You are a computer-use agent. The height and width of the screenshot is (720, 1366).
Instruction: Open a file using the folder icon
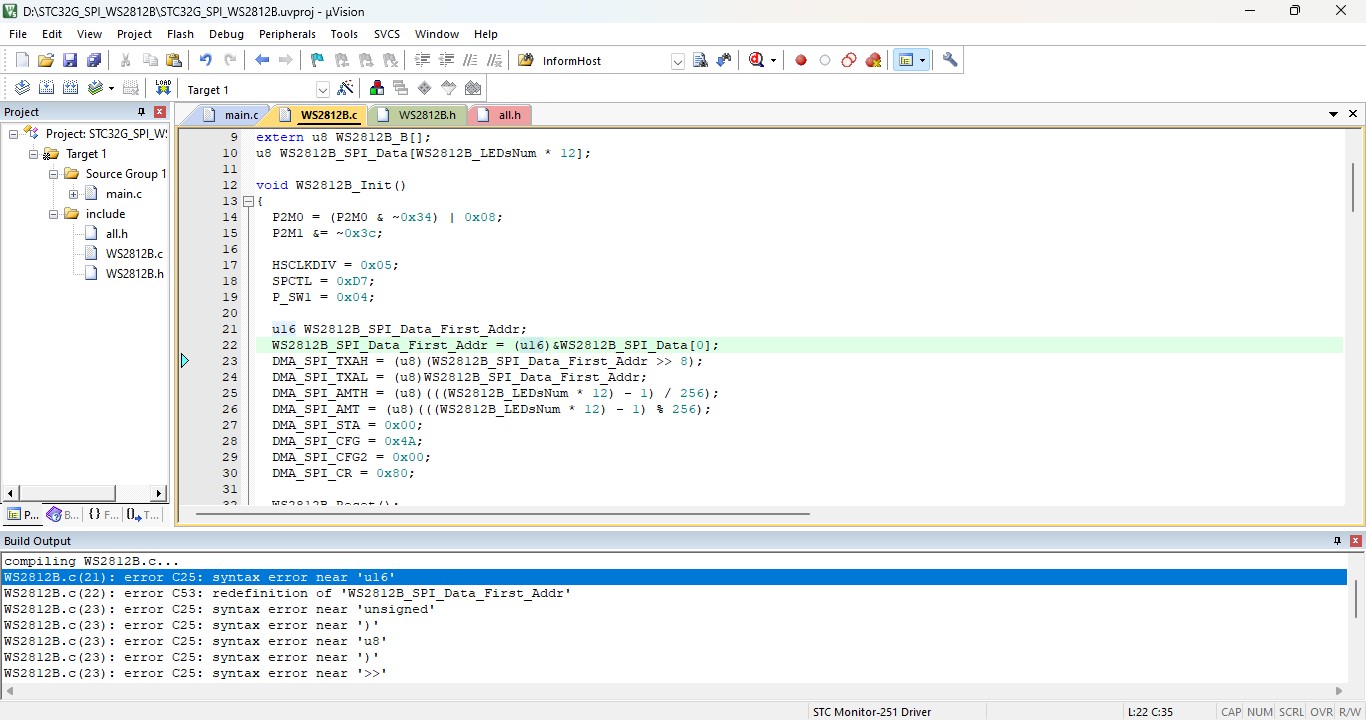coord(46,60)
